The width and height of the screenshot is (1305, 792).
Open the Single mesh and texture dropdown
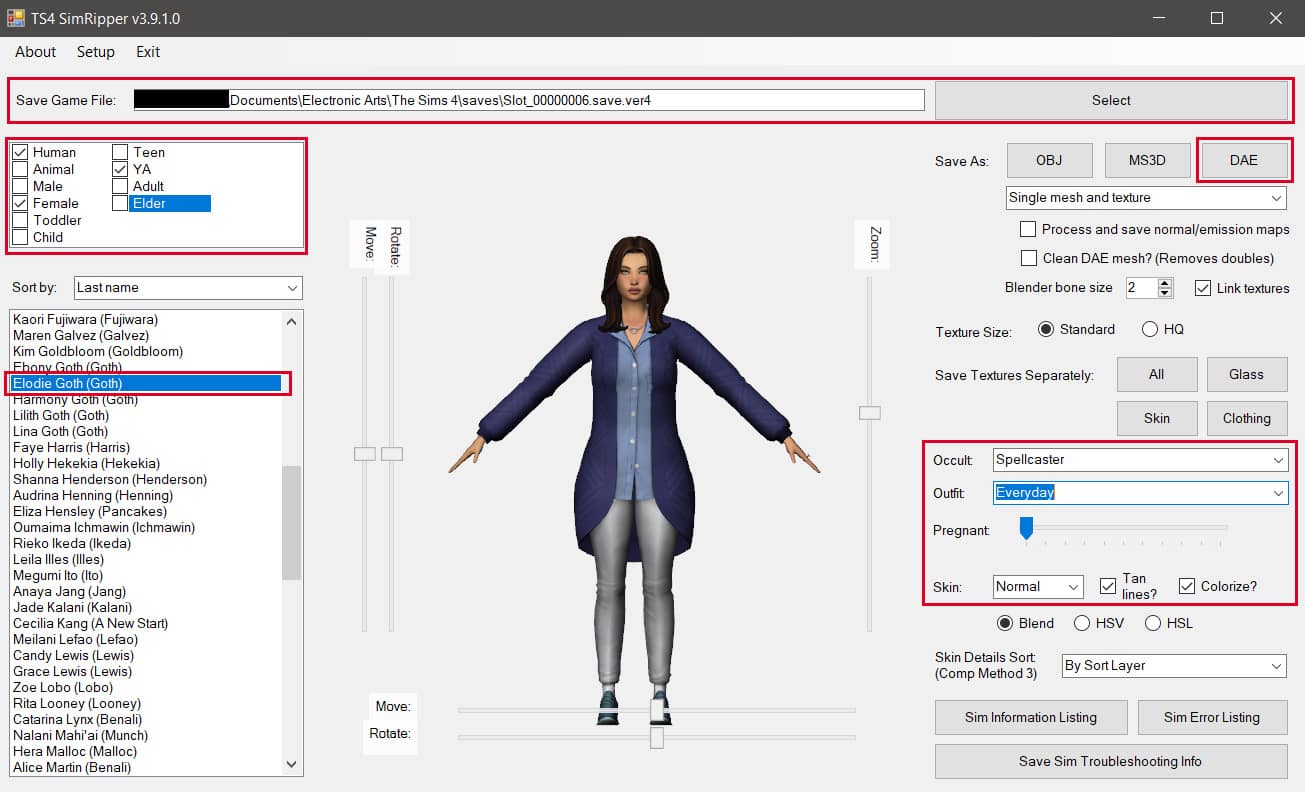click(x=1146, y=197)
